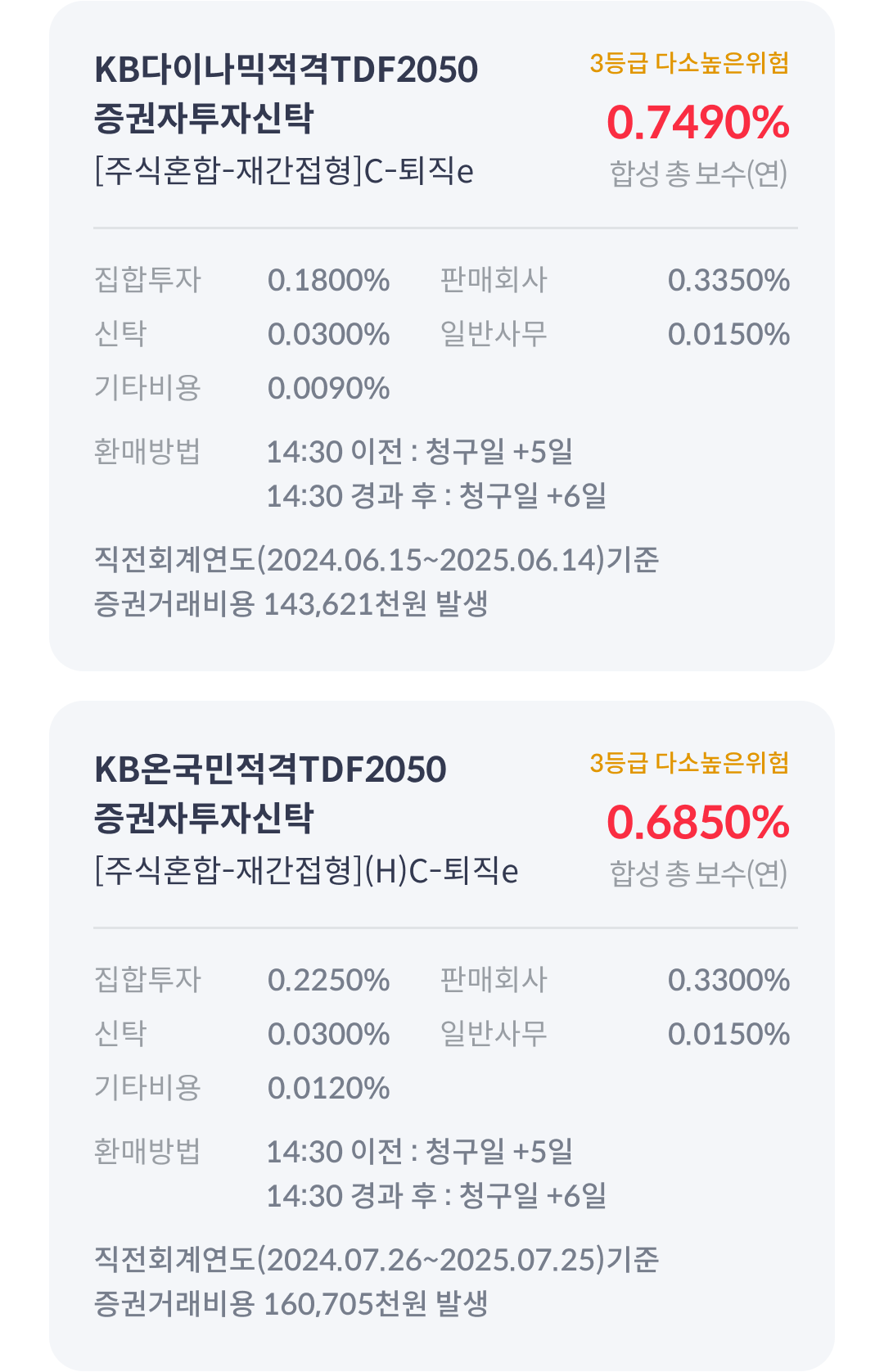Viewport: 884px width, 1372px height.
Task: Tap first card's 3등급 다소높은위험 risk label
Action: [x=689, y=63]
